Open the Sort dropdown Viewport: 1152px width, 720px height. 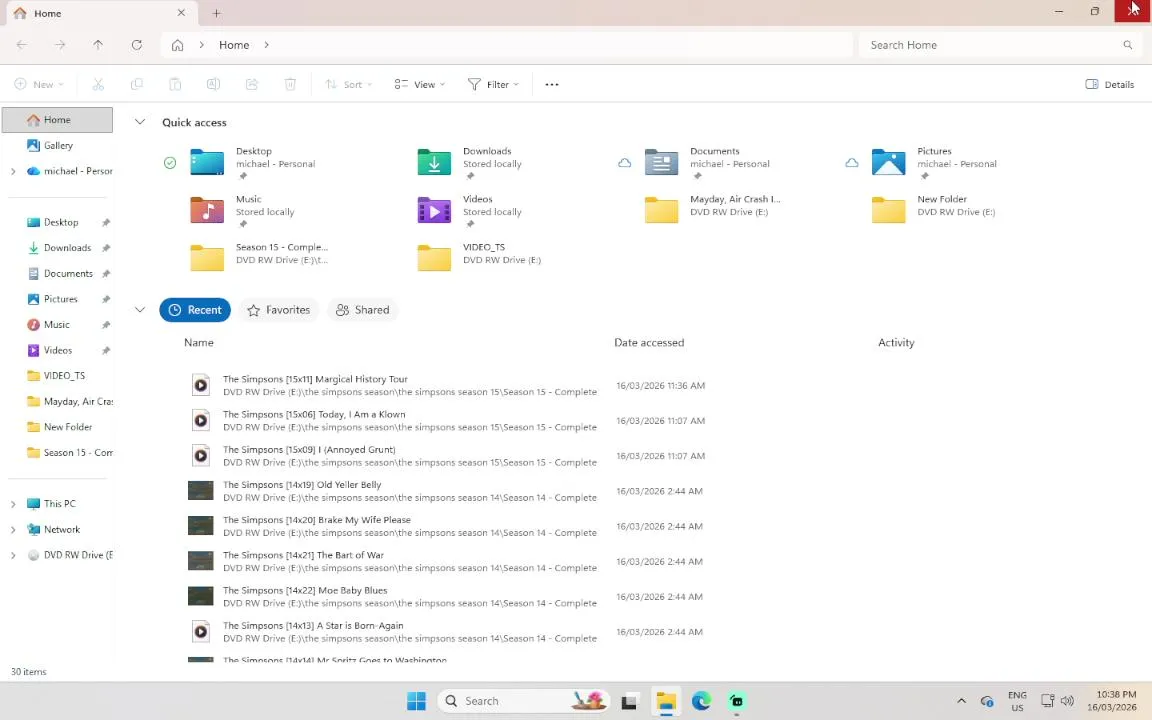point(348,84)
